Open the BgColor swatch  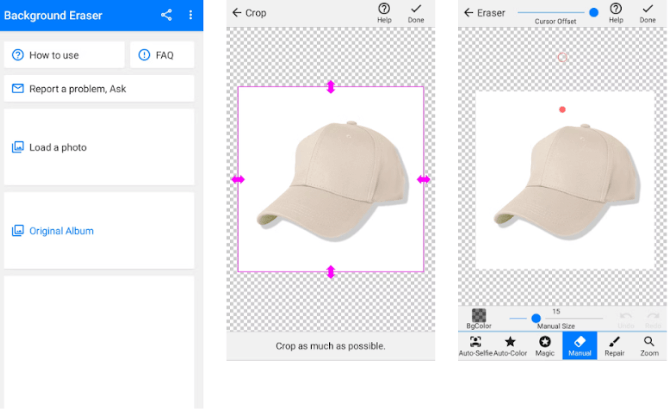[479, 318]
